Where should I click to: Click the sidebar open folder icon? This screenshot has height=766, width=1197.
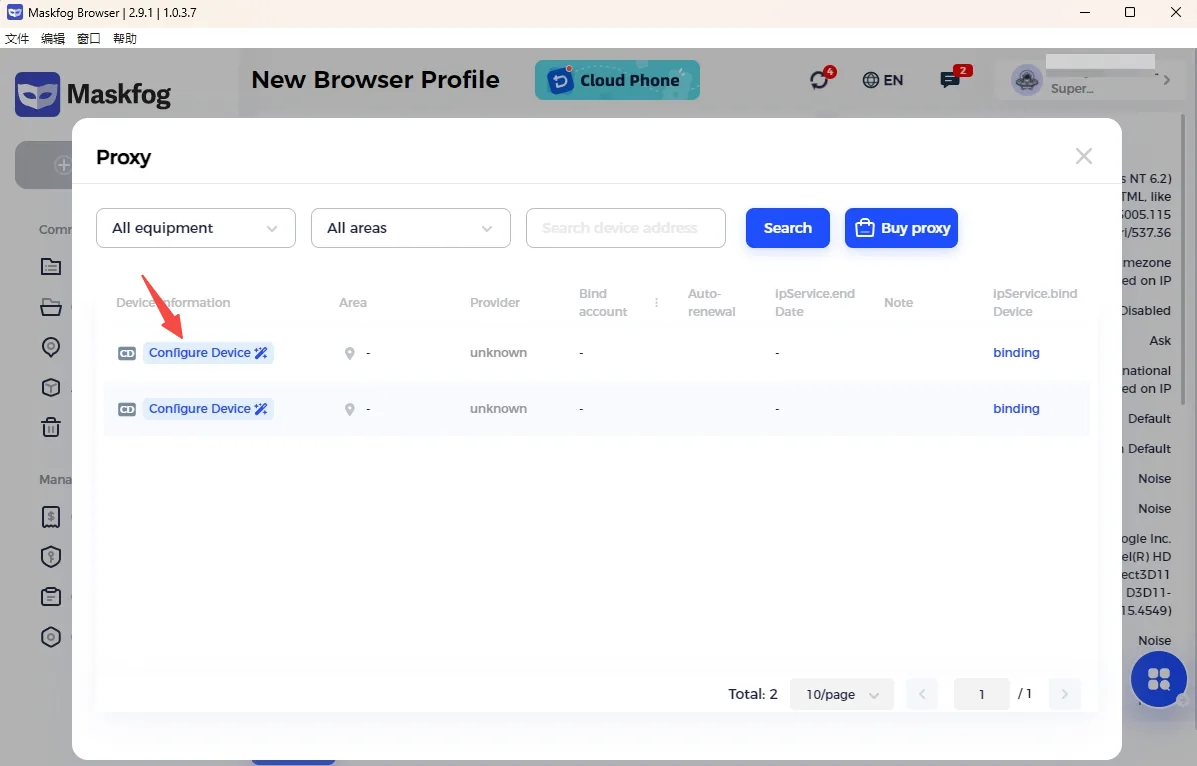click(51, 307)
